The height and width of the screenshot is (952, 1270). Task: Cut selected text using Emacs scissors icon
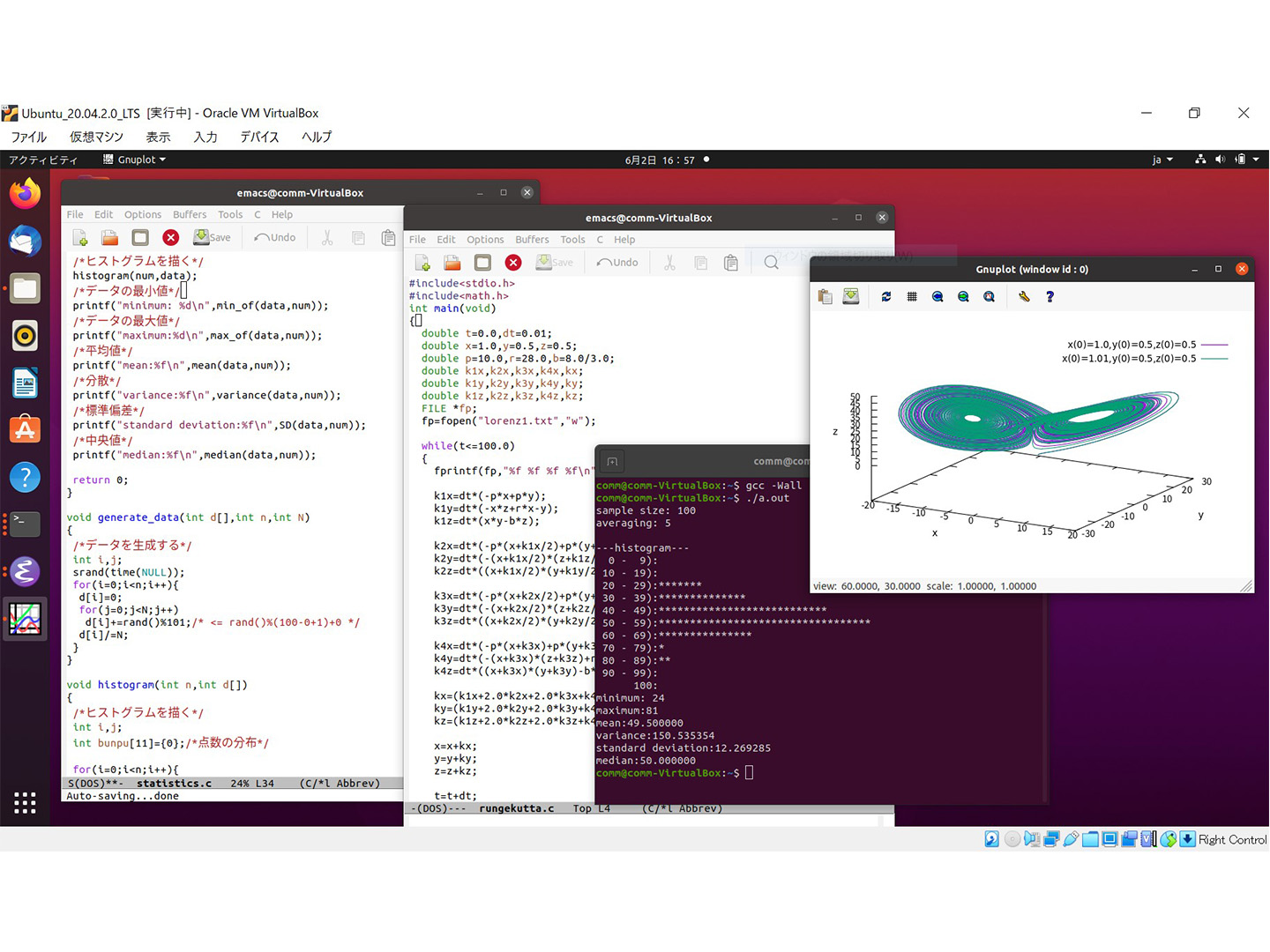click(325, 236)
